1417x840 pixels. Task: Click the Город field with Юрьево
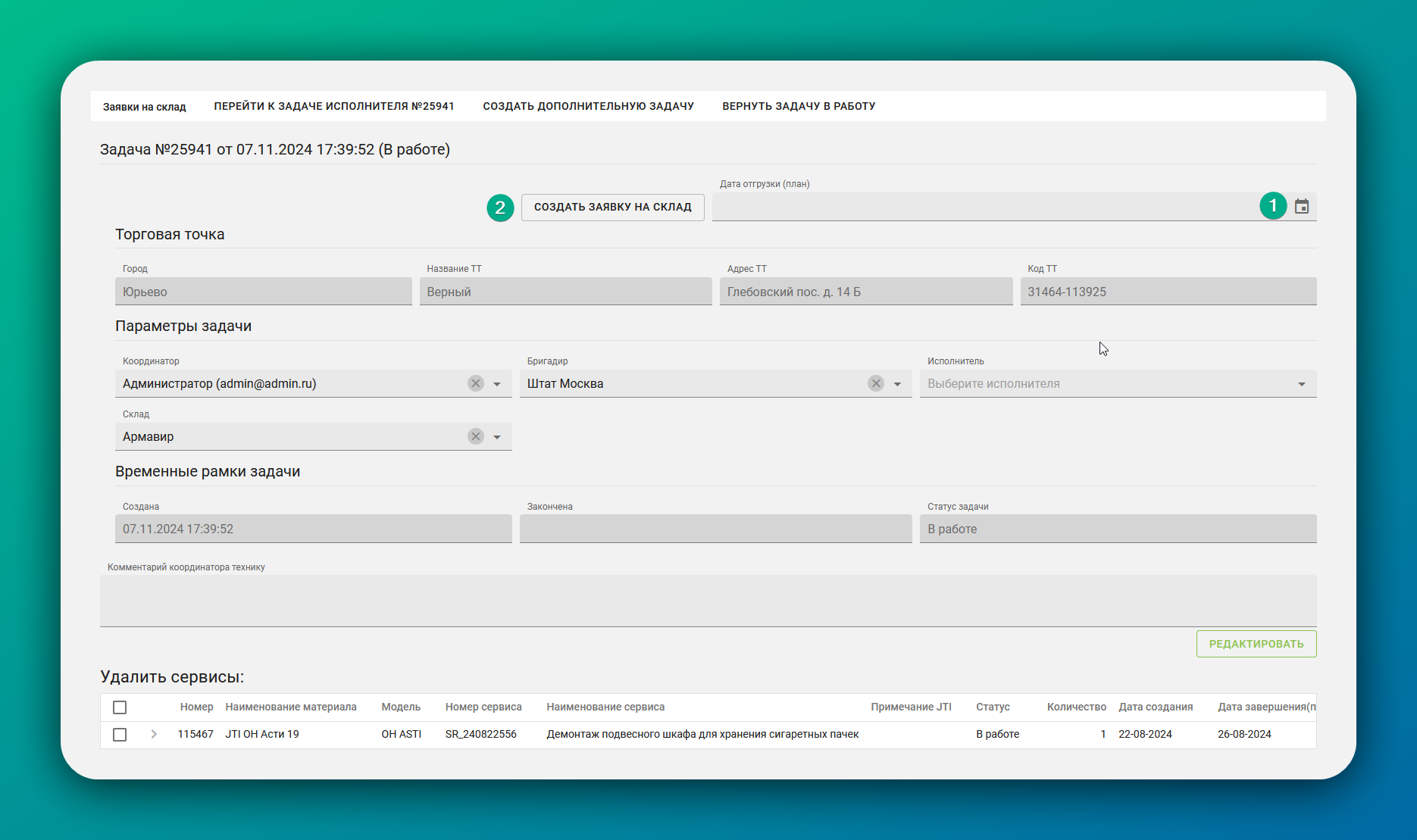point(264,292)
